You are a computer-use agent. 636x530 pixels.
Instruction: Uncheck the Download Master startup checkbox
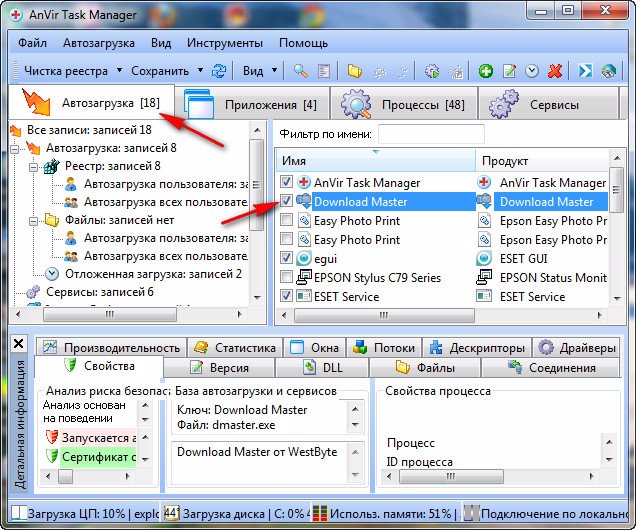(286, 201)
